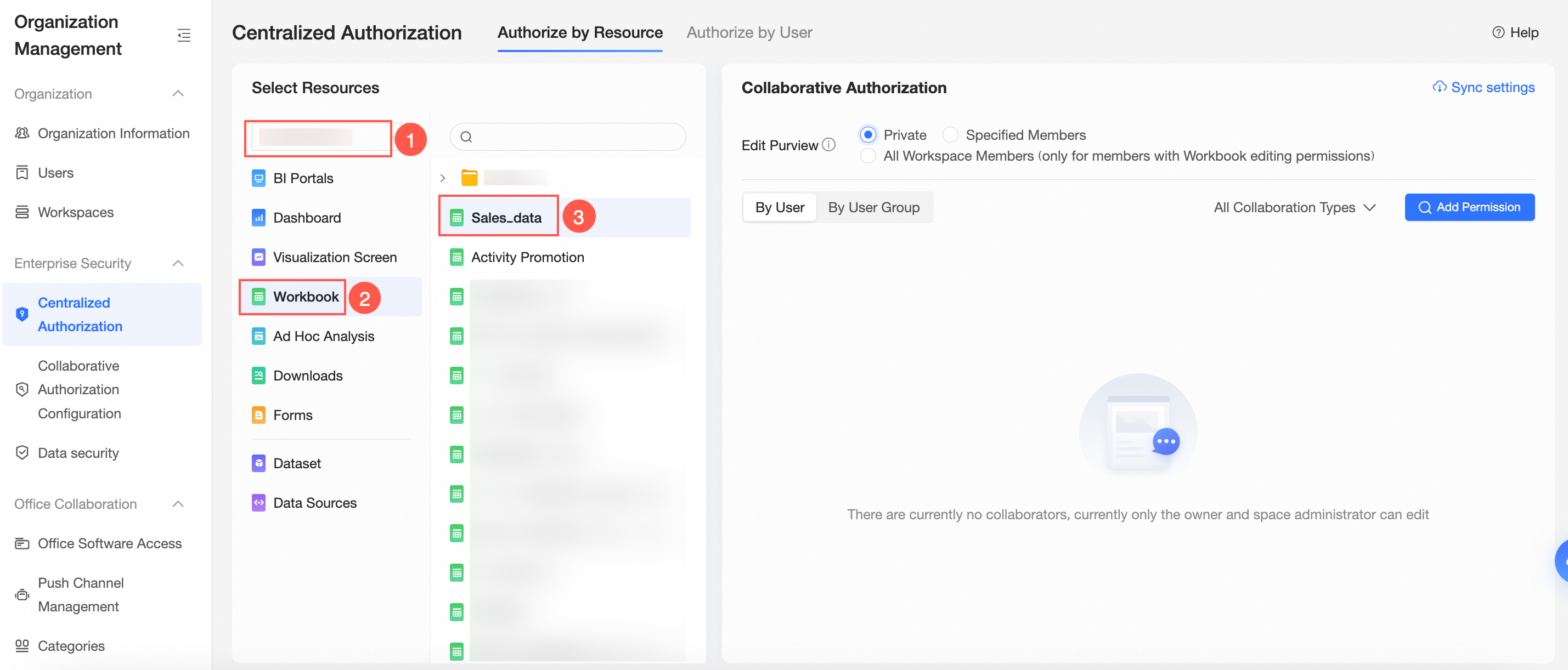This screenshot has height=670, width=1568.
Task: Click the Add Permission button
Action: pyautogui.click(x=1469, y=207)
